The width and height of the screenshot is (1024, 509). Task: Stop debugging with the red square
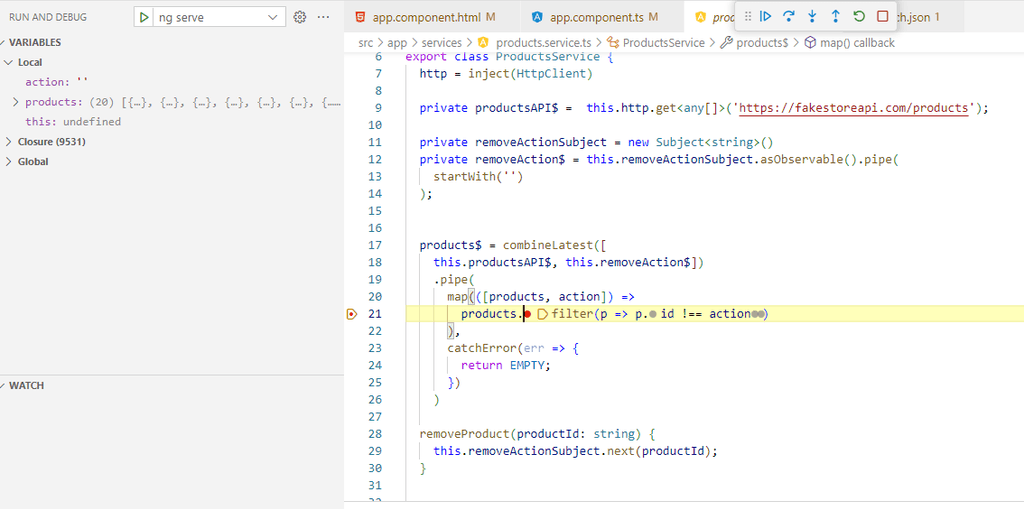tap(882, 16)
